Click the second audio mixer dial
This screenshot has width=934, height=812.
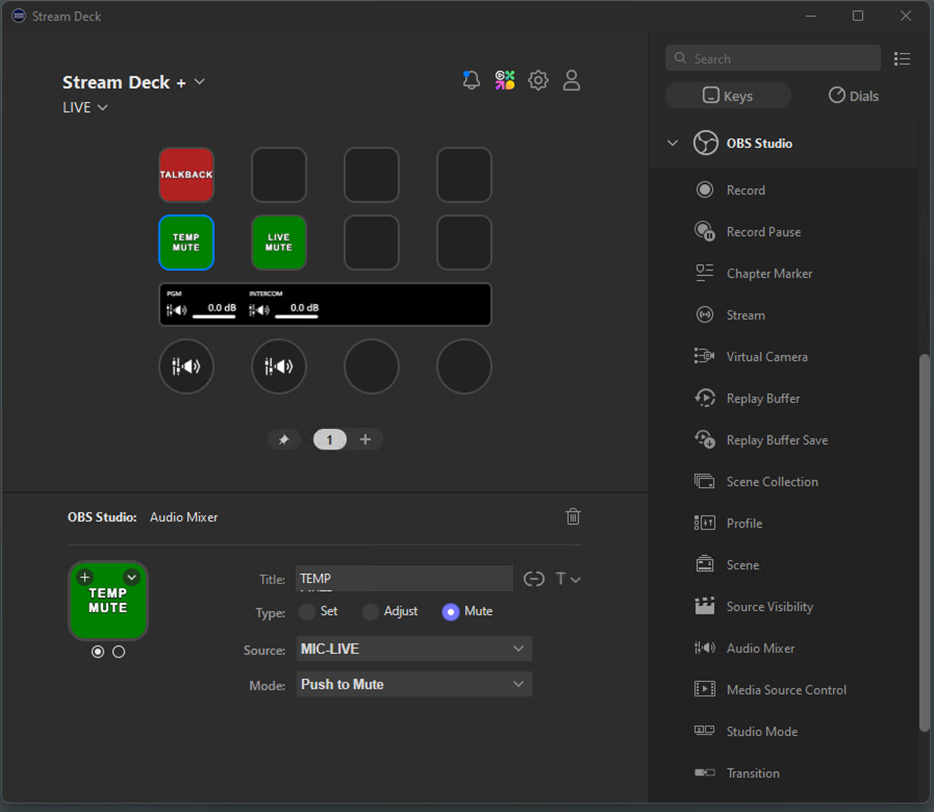[279, 366]
